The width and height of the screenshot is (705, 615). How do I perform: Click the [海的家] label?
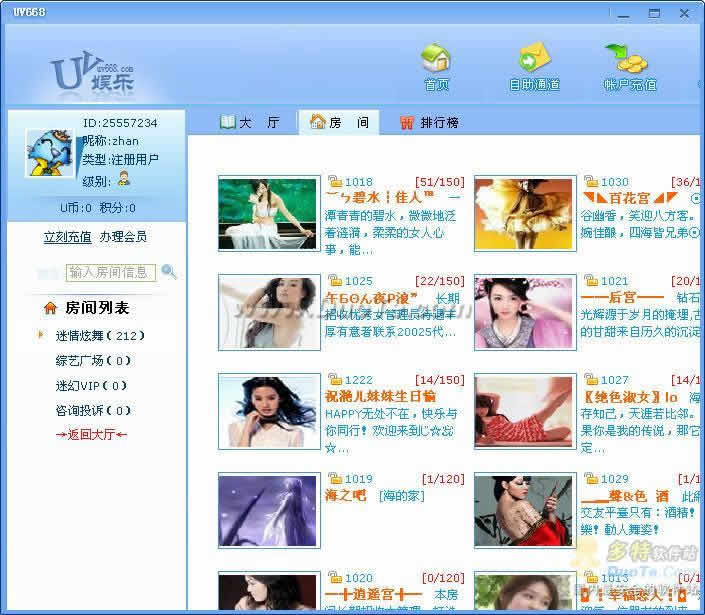click(402, 495)
